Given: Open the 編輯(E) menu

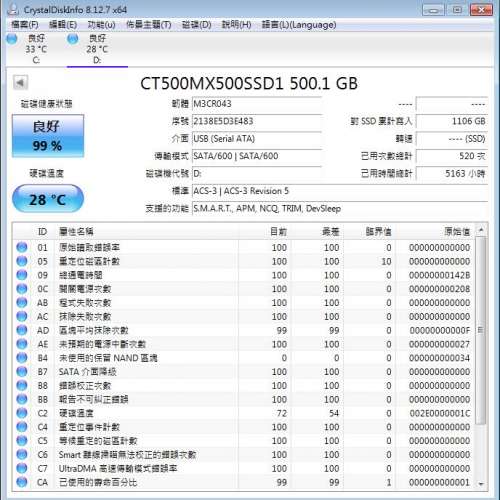Looking at the screenshot, I should [63, 25].
